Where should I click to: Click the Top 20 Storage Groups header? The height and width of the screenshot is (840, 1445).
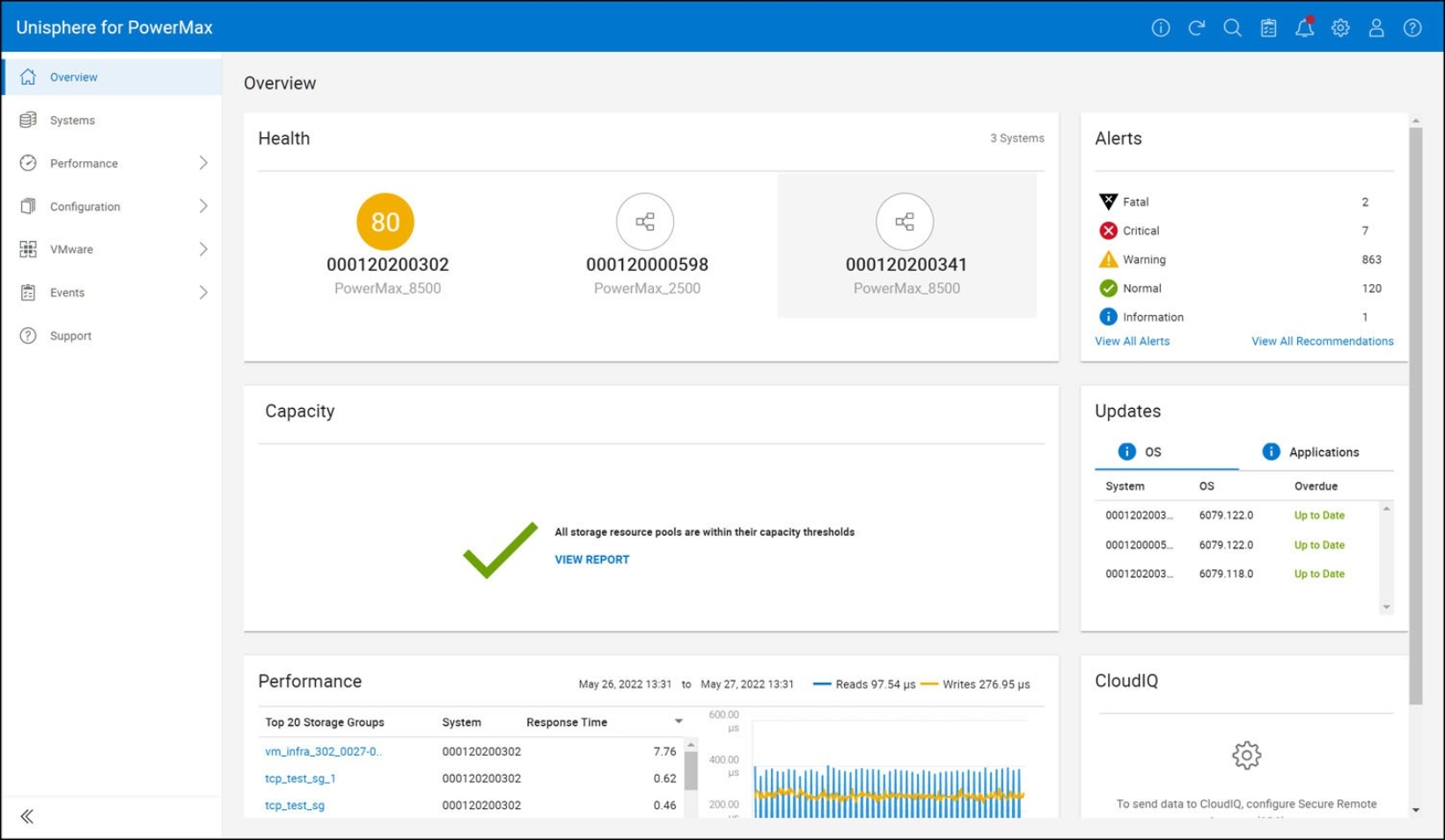point(325,722)
